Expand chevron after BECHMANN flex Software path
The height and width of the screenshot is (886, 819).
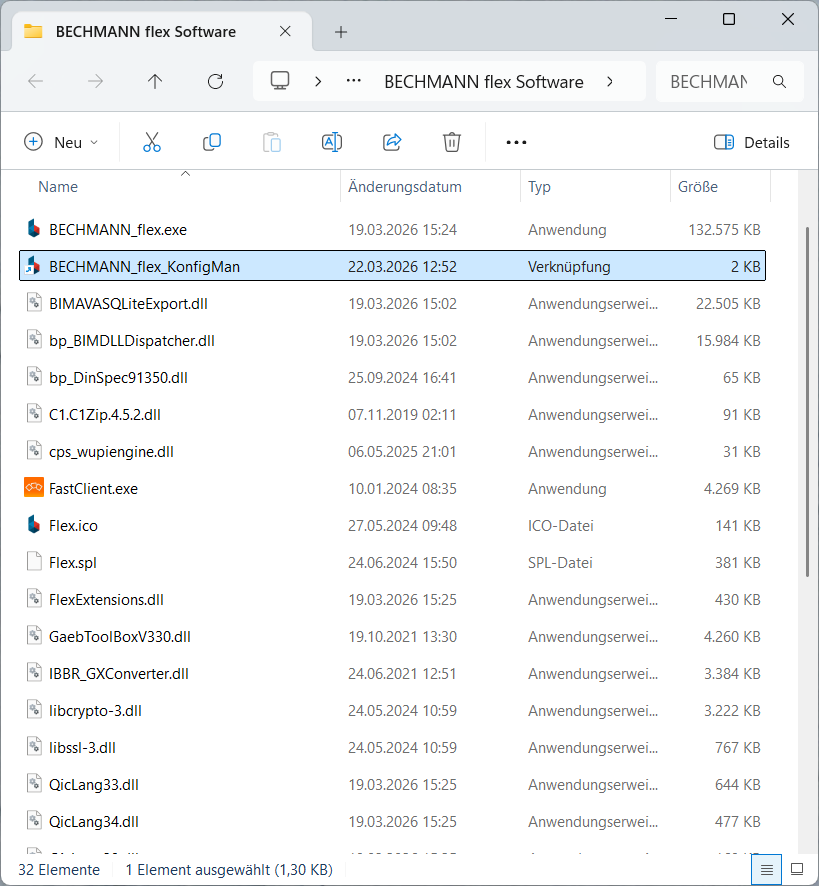point(610,82)
